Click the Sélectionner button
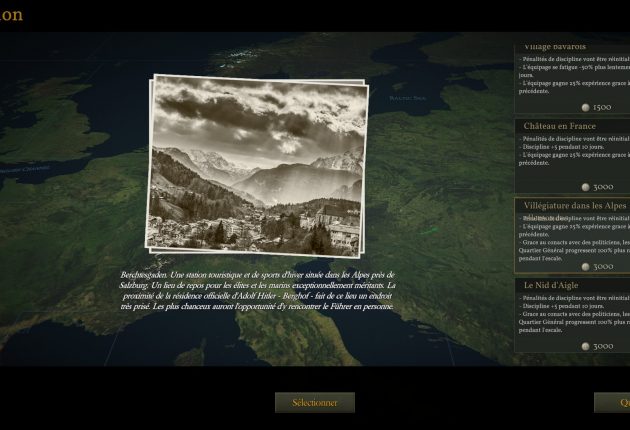 pyautogui.click(x=315, y=402)
